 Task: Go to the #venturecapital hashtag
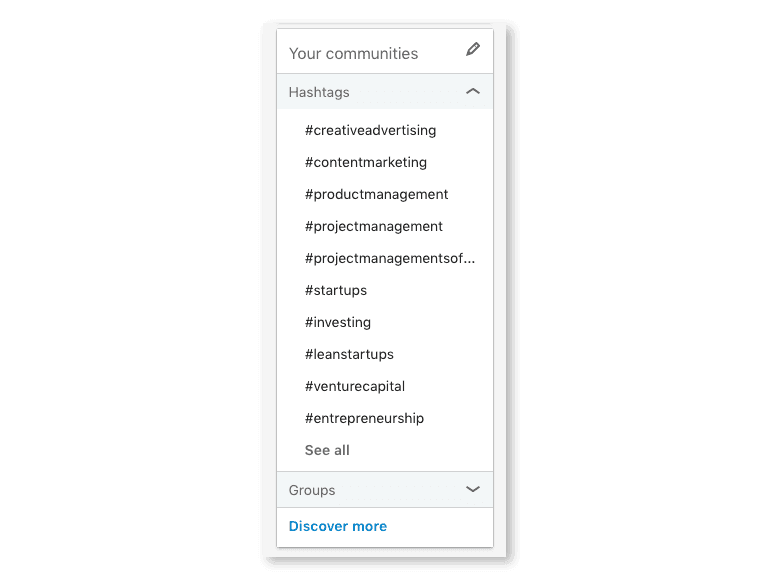(x=354, y=386)
